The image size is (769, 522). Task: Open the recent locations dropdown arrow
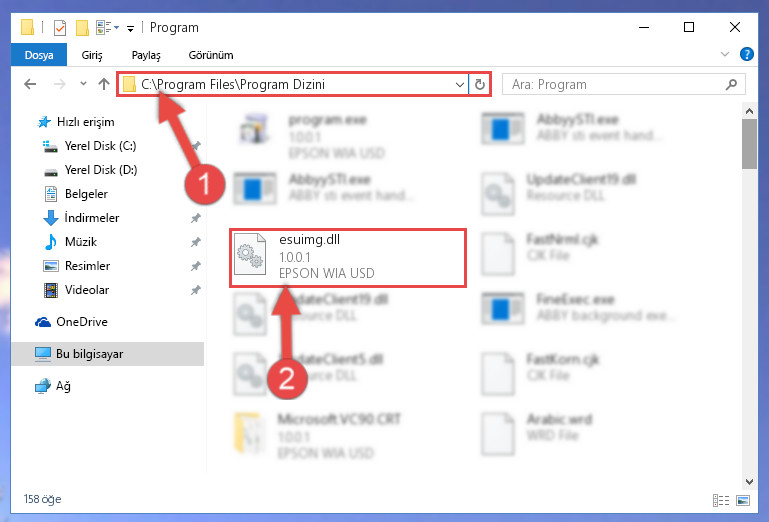pos(83,84)
